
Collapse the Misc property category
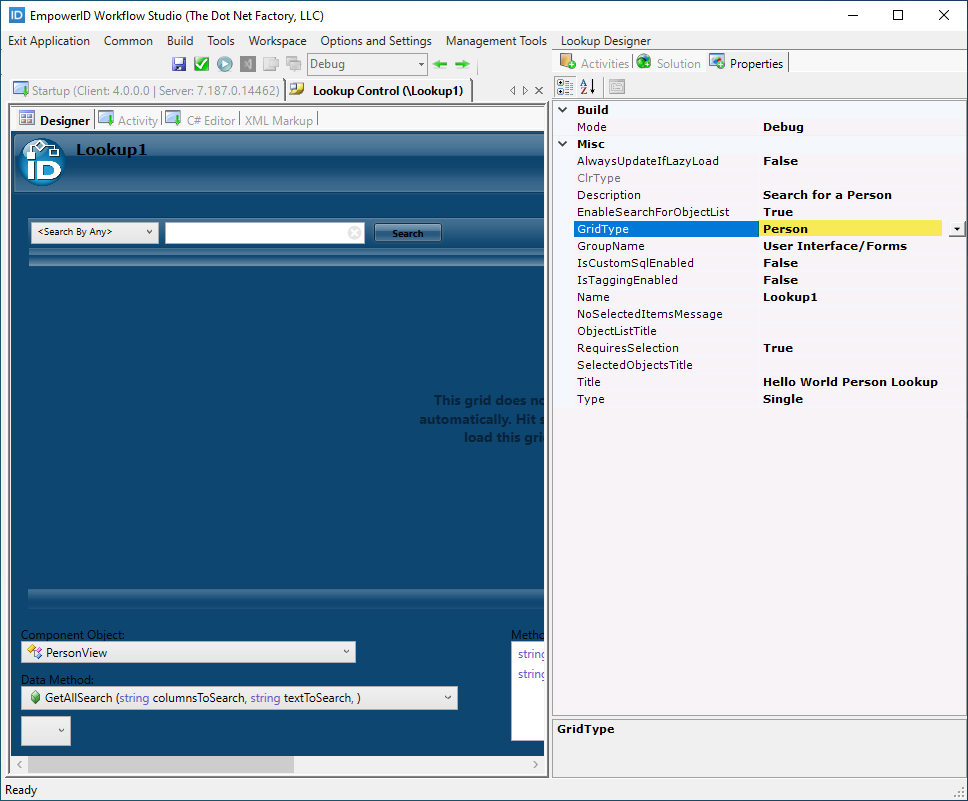[563, 144]
